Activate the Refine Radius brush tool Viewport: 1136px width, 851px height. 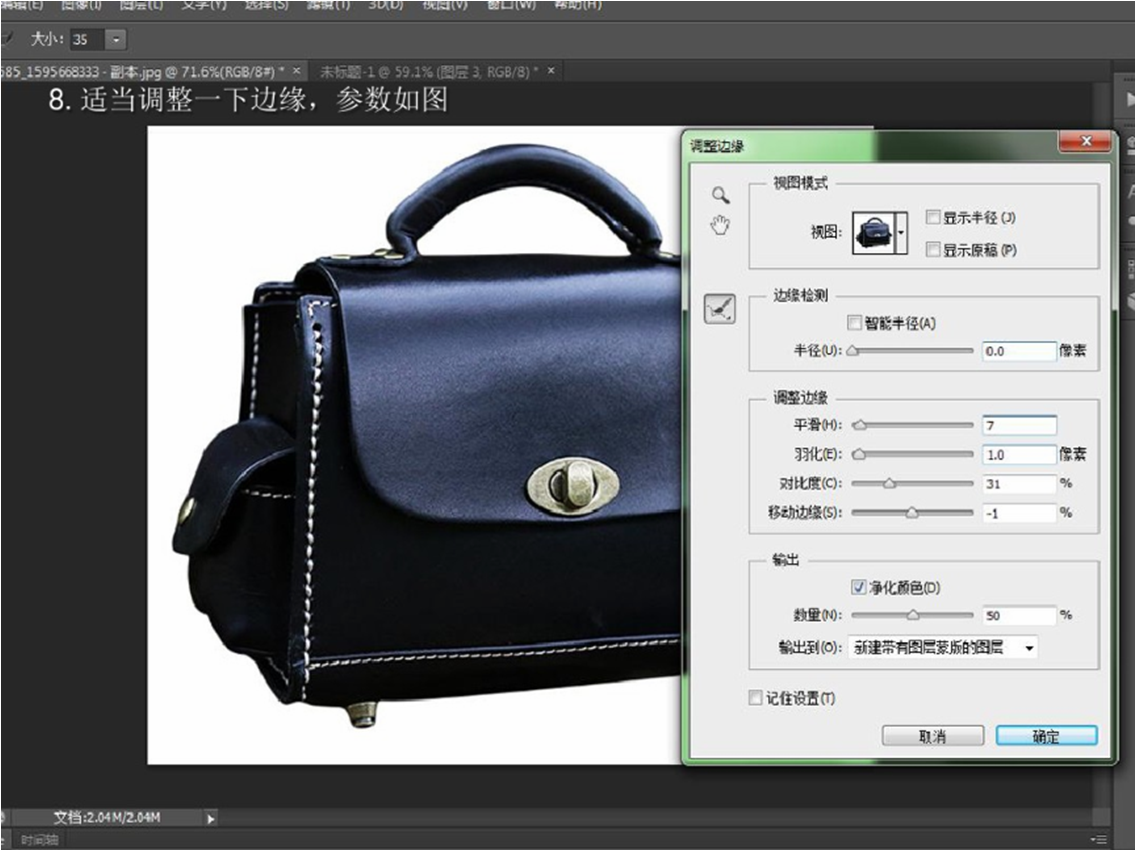[x=719, y=309]
